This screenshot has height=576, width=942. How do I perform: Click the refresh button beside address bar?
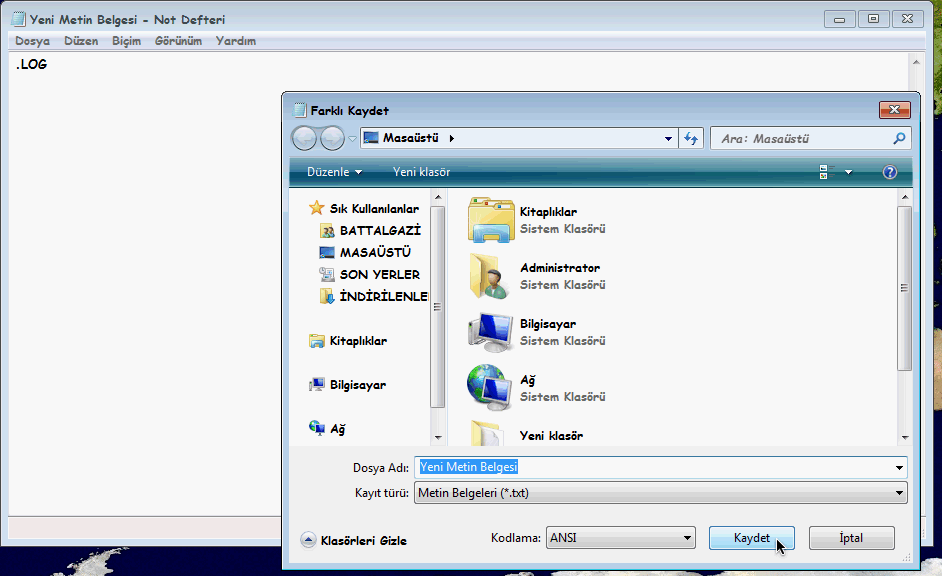(x=691, y=139)
